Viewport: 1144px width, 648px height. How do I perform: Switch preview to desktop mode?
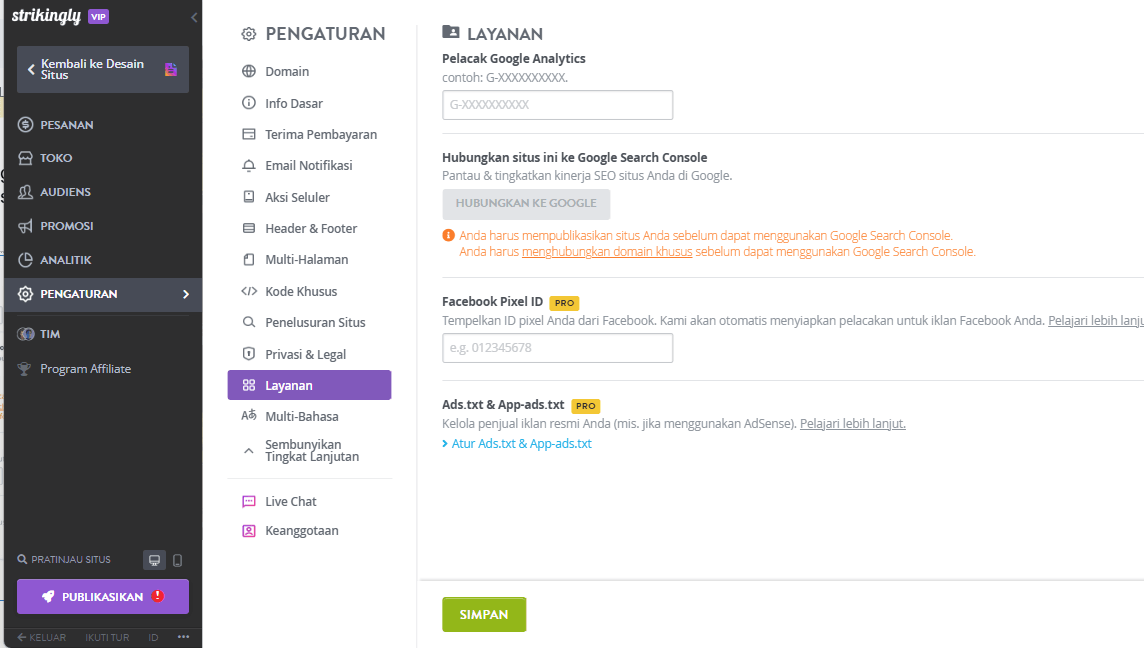click(154, 560)
